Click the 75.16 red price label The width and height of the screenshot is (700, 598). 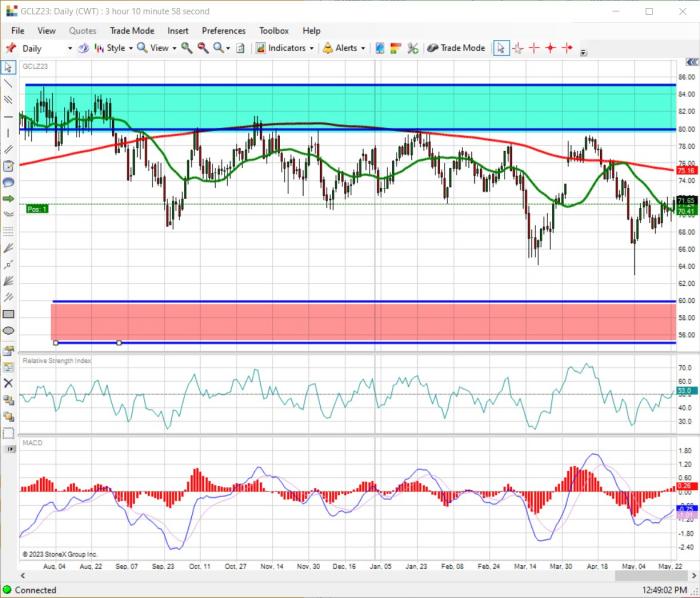686,170
